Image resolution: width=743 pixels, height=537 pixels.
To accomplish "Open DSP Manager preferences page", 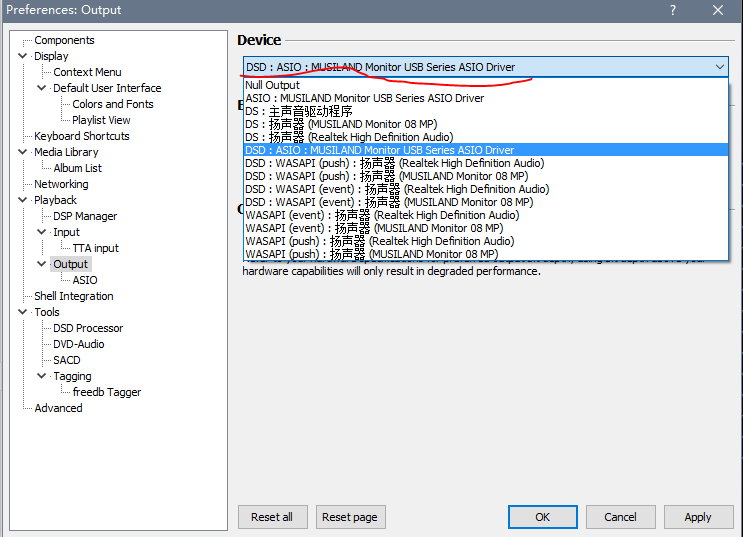I will point(85,216).
